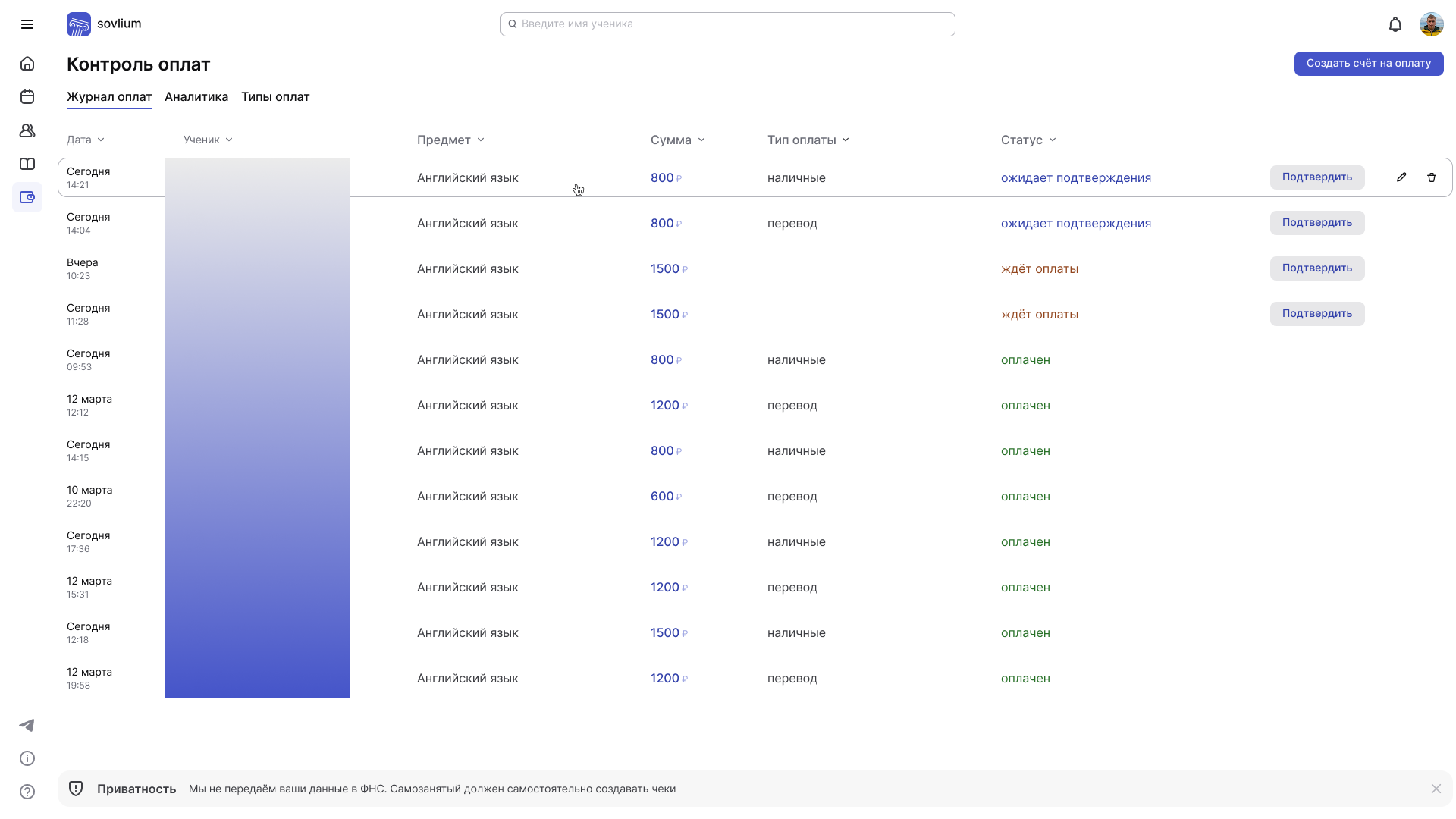This screenshot has width=1456, height=819.
Task: Open the Статус filter dropdown
Action: coord(1028,140)
